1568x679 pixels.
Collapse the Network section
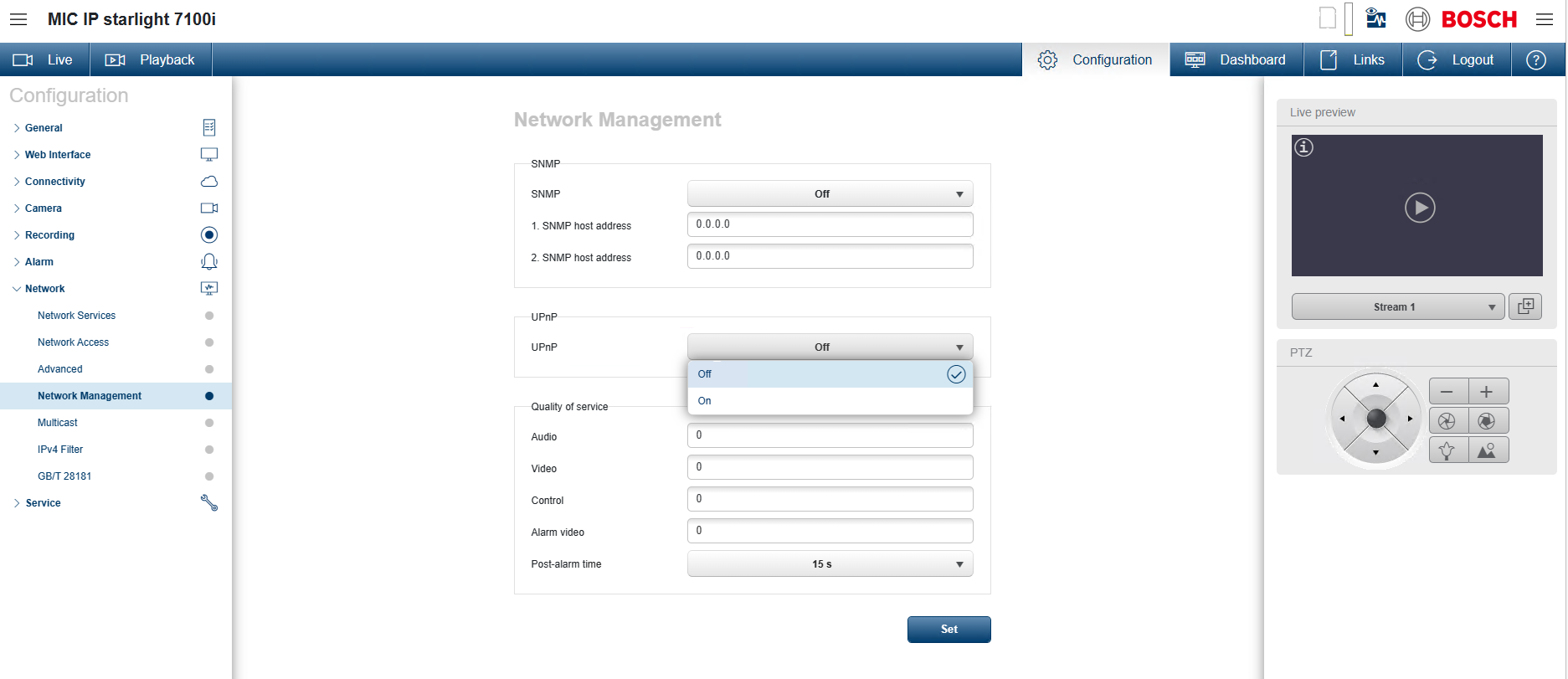(x=17, y=289)
